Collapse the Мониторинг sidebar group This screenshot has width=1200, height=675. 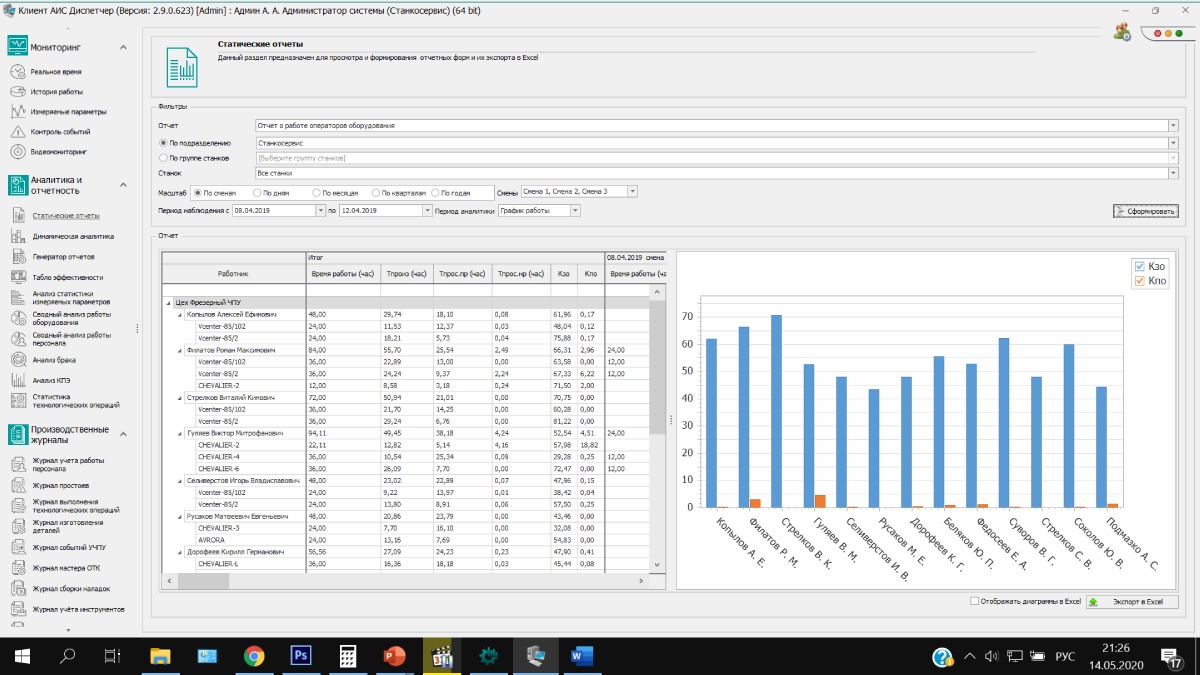(123, 48)
